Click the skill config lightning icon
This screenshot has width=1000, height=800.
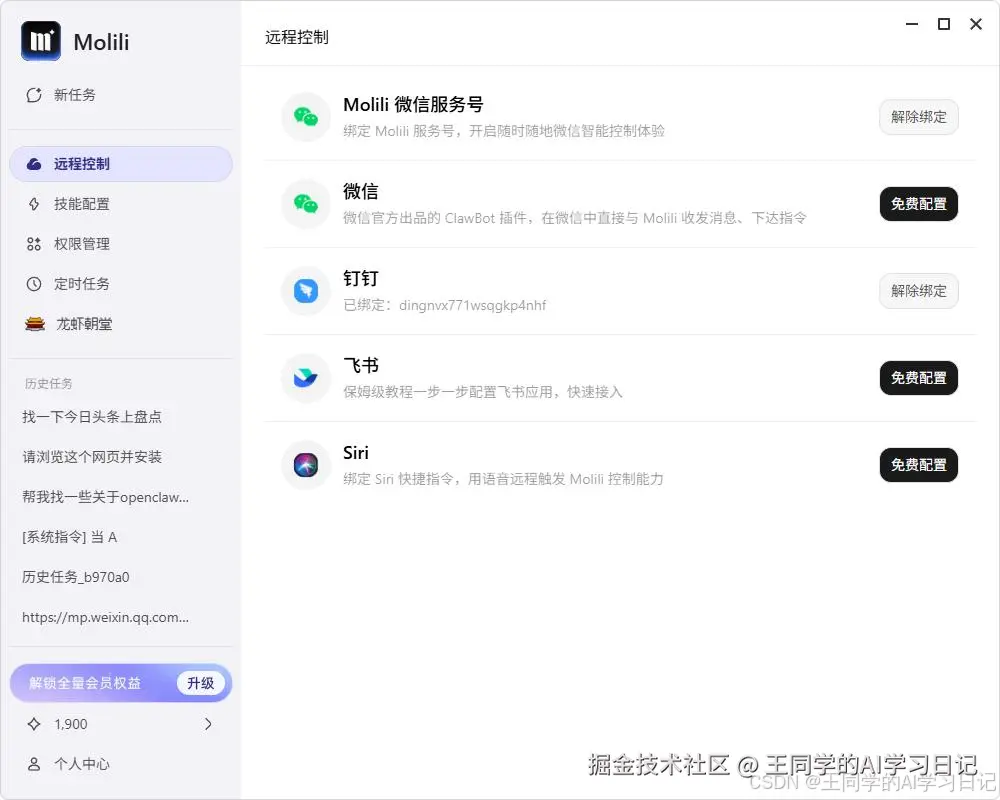(34, 204)
